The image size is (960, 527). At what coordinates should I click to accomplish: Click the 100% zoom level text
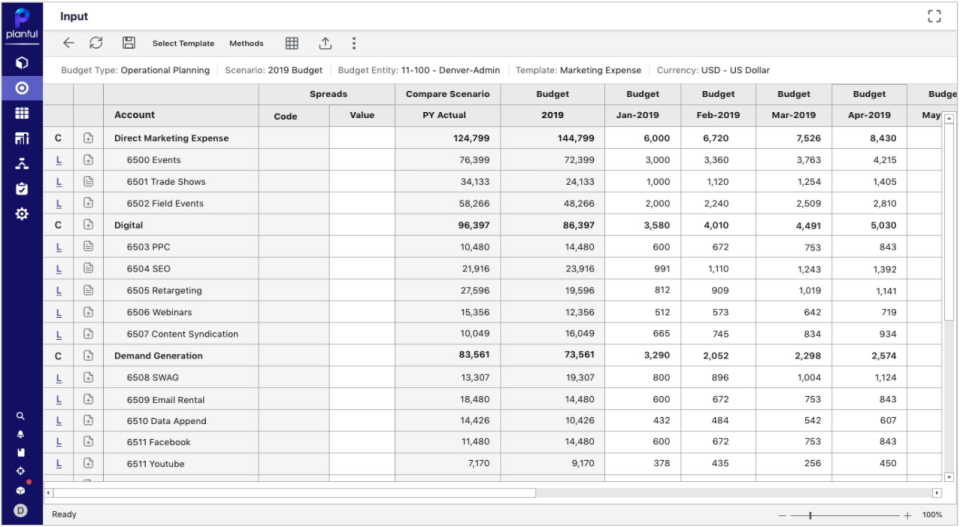[932, 515]
